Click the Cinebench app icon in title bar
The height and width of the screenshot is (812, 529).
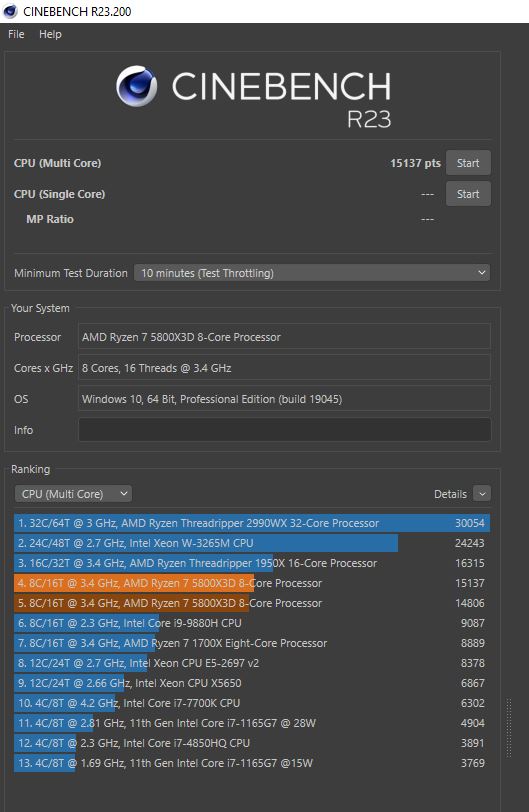tap(10, 11)
